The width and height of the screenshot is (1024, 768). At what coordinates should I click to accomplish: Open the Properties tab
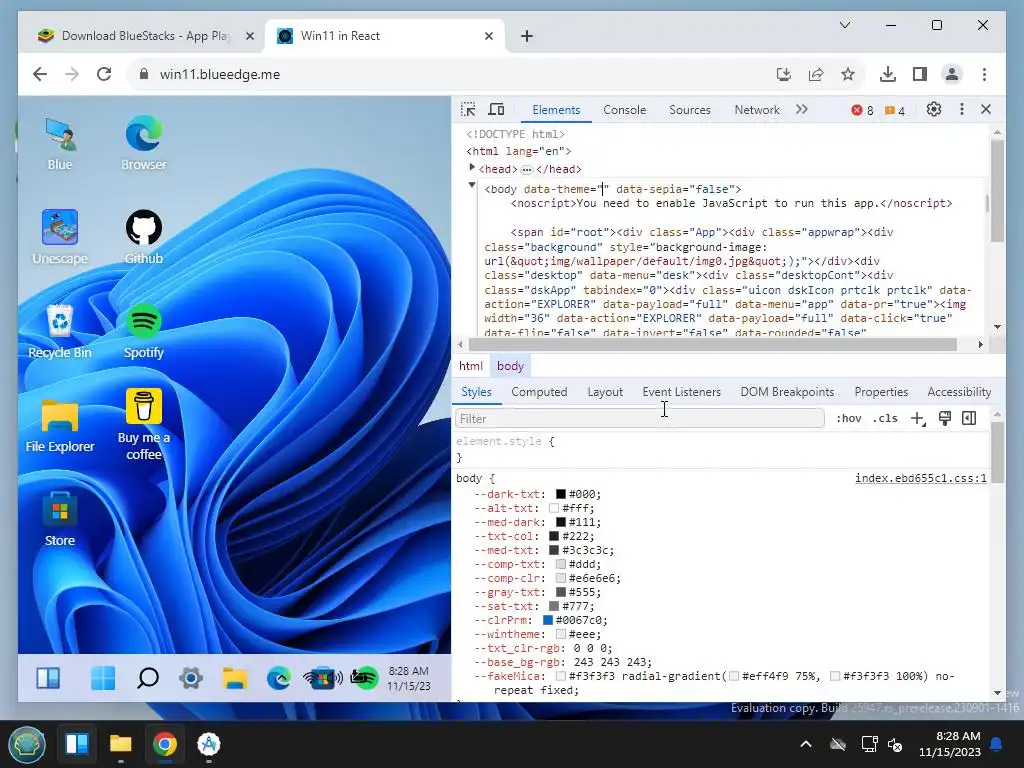pyautogui.click(x=881, y=392)
